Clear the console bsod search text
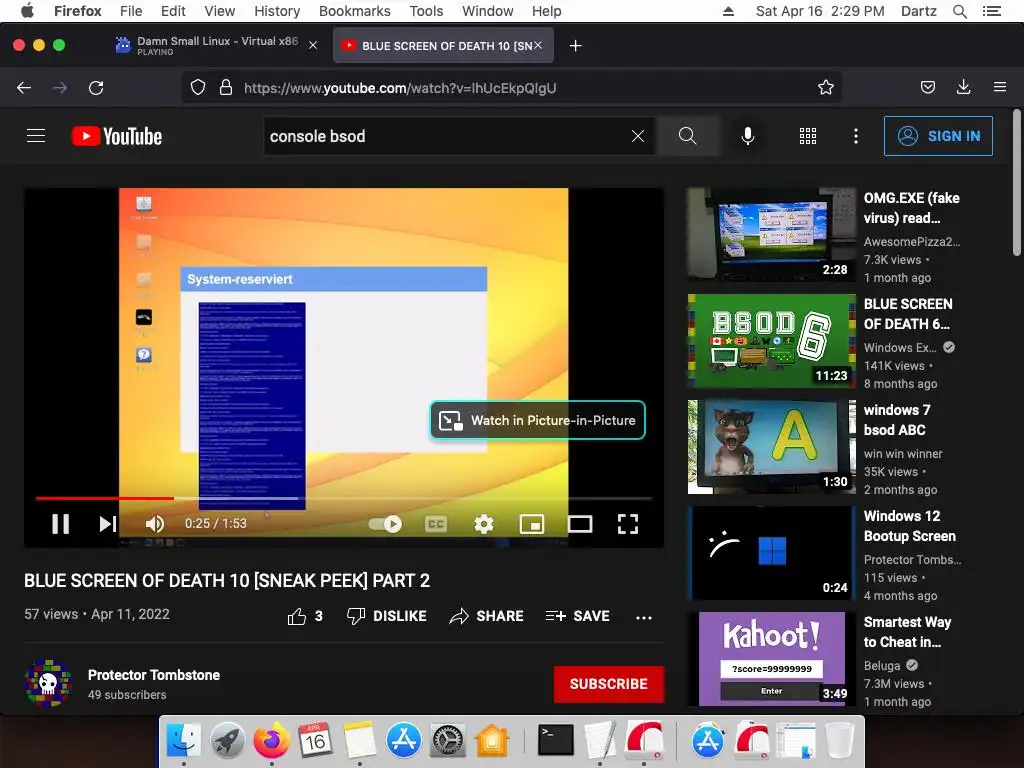This screenshot has height=768, width=1024. tap(638, 136)
